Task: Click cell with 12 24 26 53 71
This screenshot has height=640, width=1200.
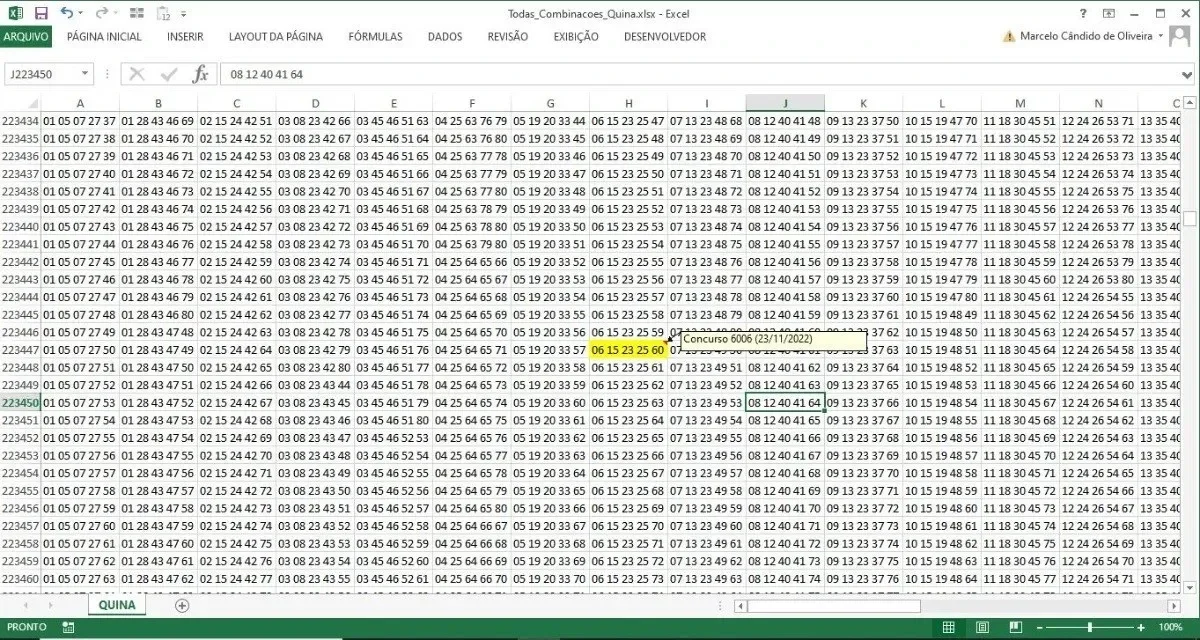Action: click(x=1098, y=121)
